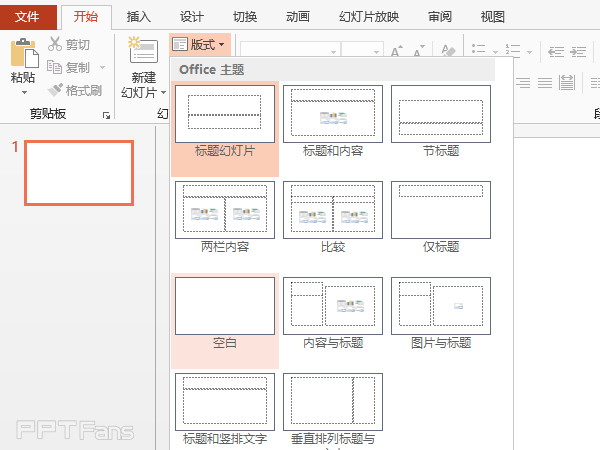Click the Cut (剪切) scissors icon
The image size is (600, 450).
point(55,44)
